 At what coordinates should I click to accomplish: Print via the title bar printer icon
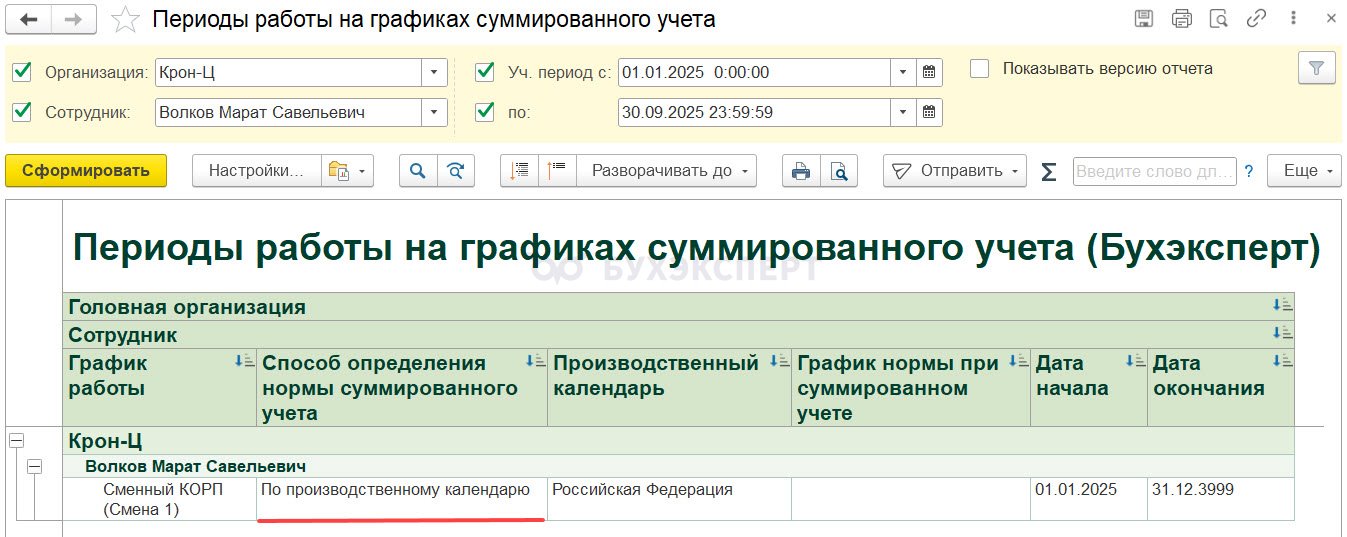tap(1181, 19)
